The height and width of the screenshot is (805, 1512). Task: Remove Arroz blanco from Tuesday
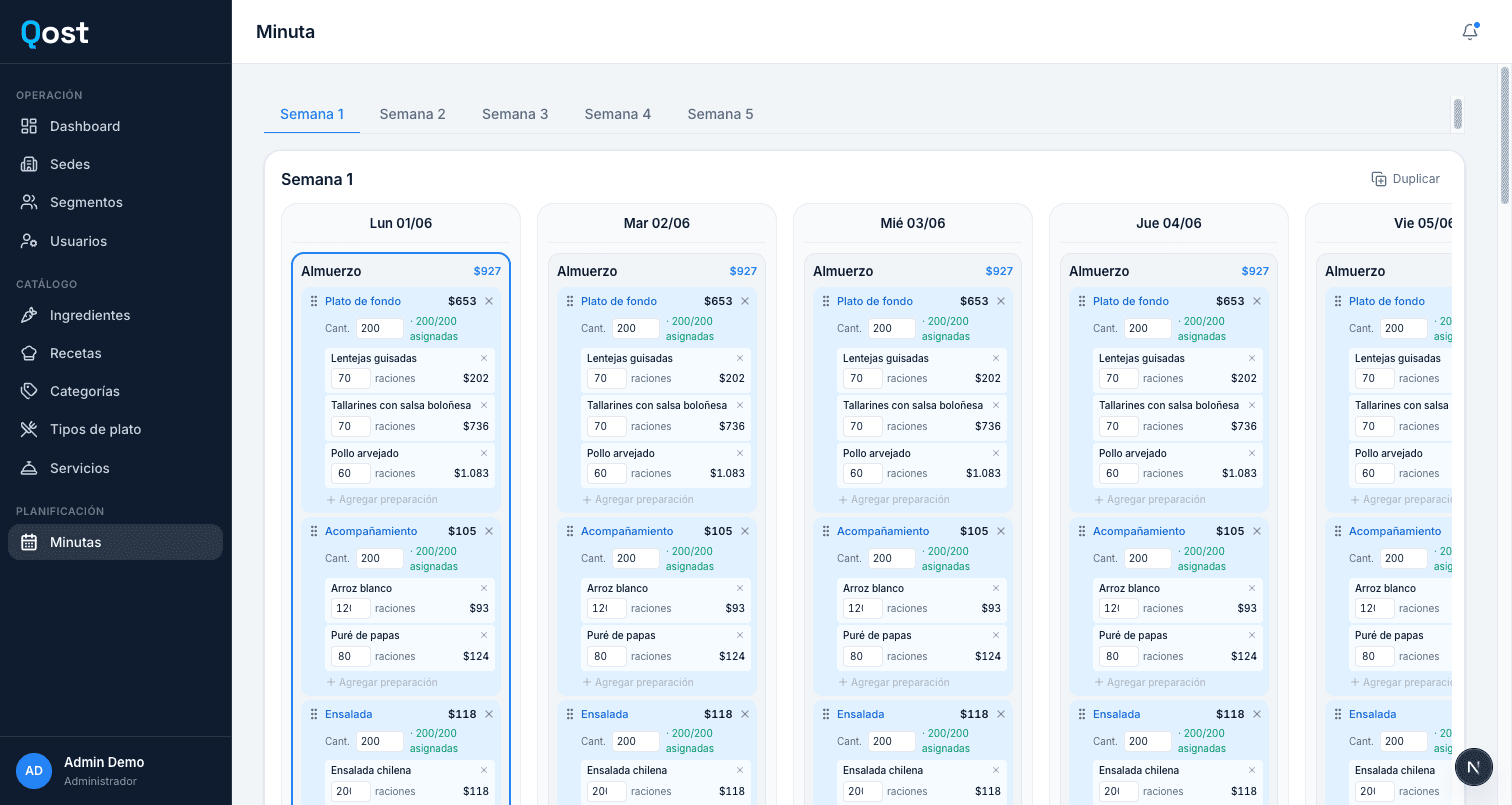tap(740, 588)
